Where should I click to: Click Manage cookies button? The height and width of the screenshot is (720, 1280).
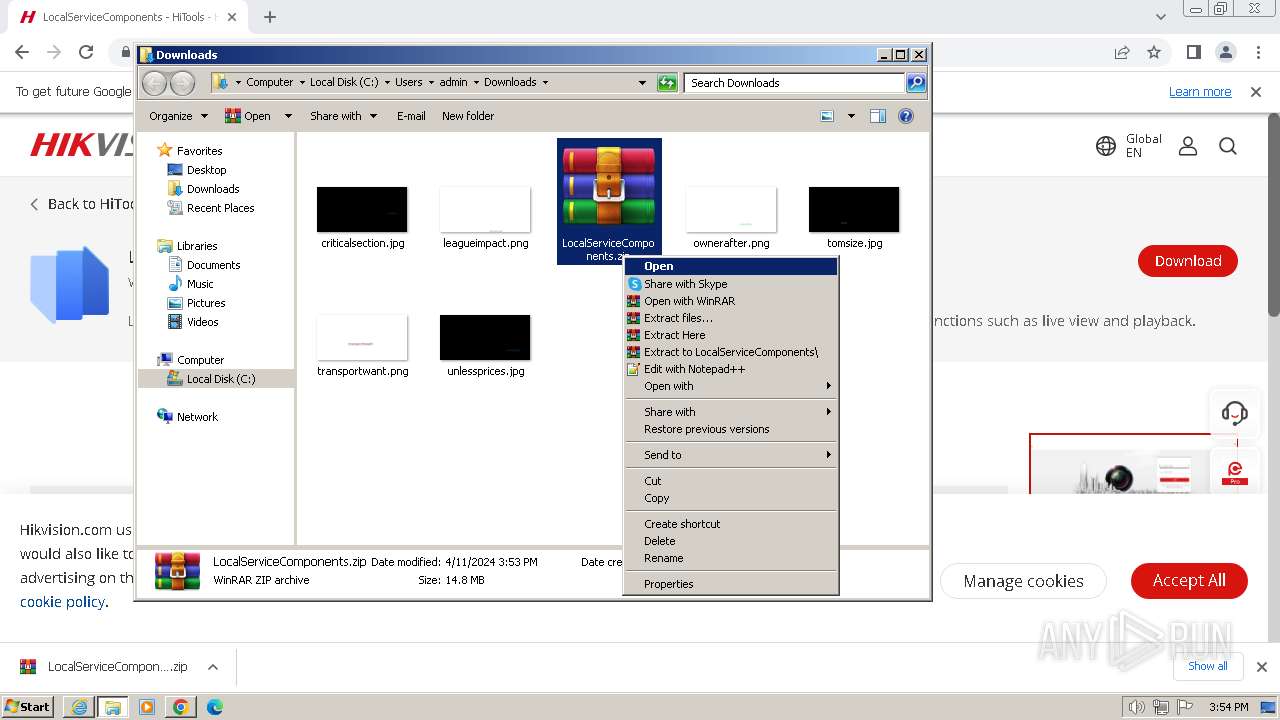1023,581
